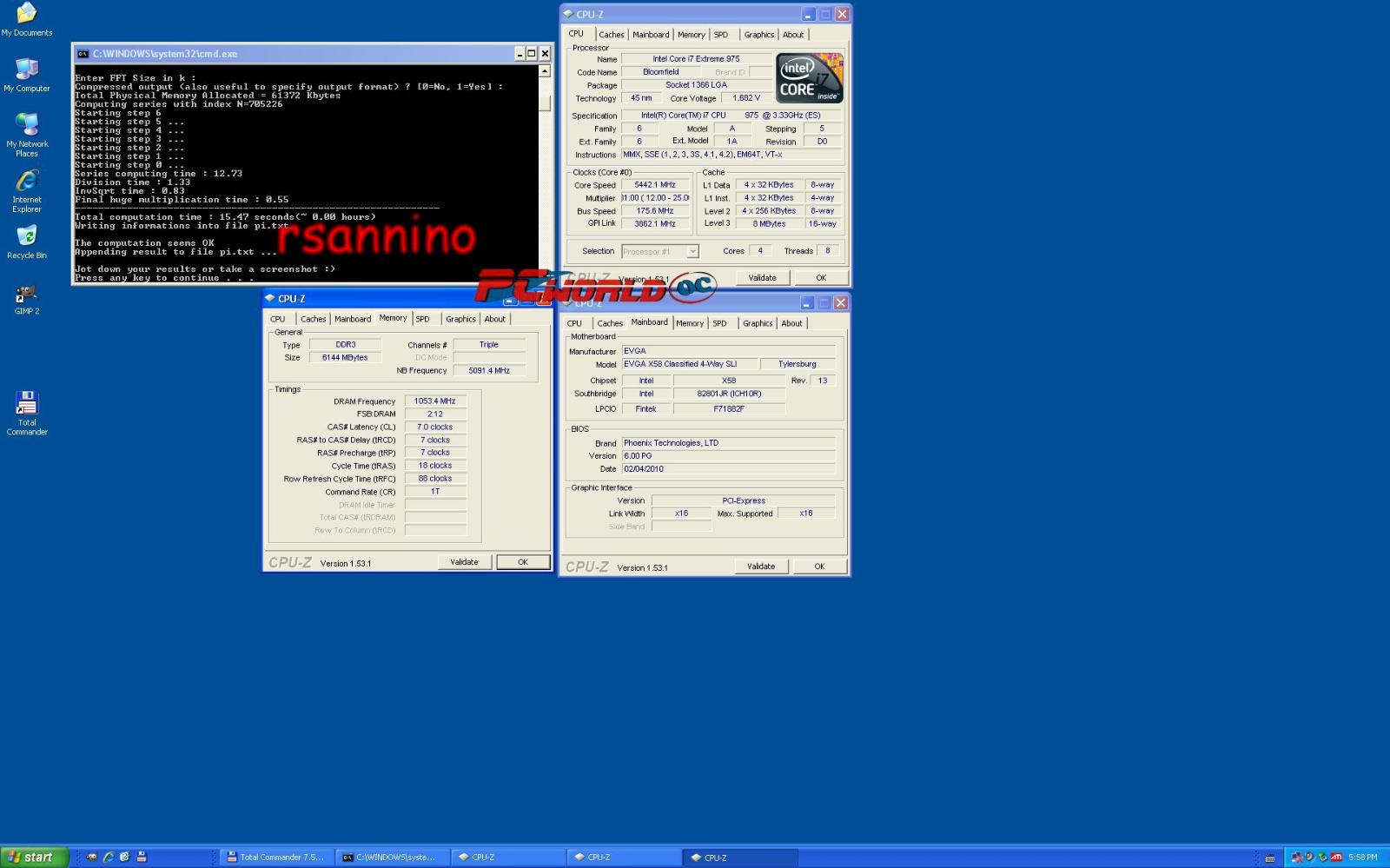
Task: Click Total Commander floppy icon in Quick Launch
Action: coord(142,857)
